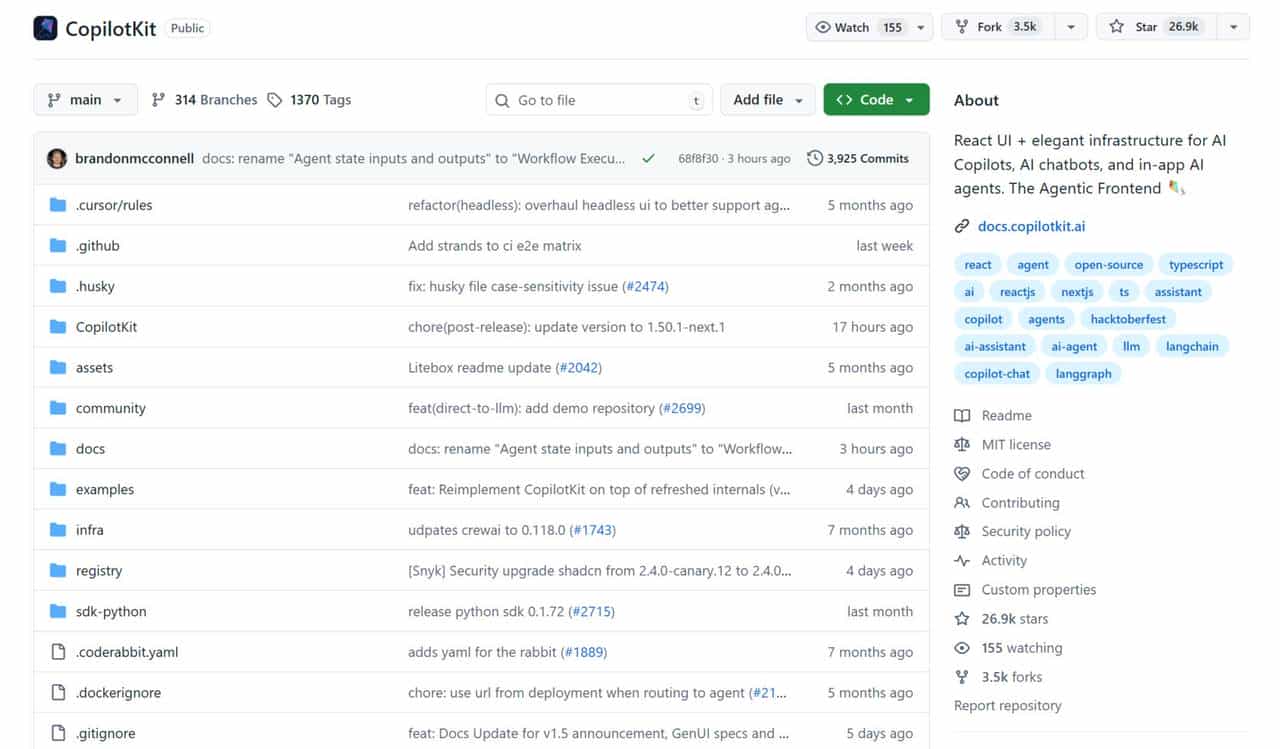Expand the main branch selector
The height and width of the screenshot is (749, 1280).
pyautogui.click(x=85, y=99)
